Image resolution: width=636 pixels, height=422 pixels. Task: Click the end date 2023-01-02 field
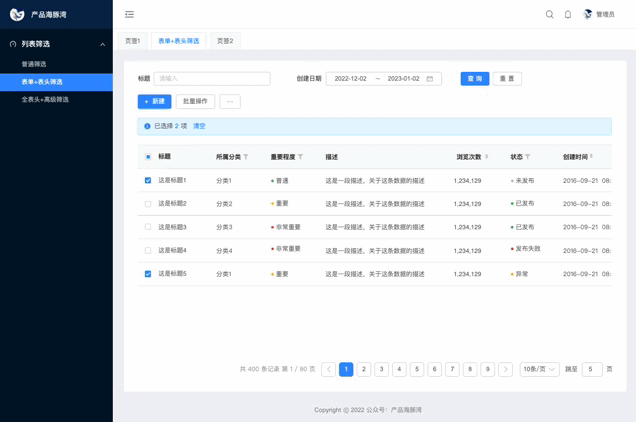coord(404,79)
